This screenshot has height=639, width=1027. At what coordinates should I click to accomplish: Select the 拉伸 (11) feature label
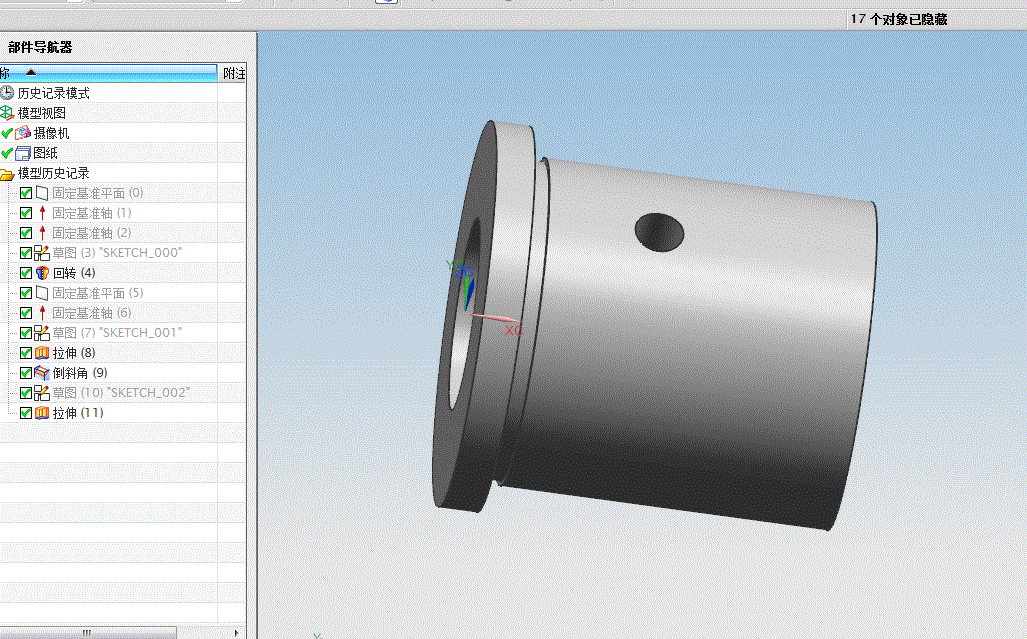point(78,413)
